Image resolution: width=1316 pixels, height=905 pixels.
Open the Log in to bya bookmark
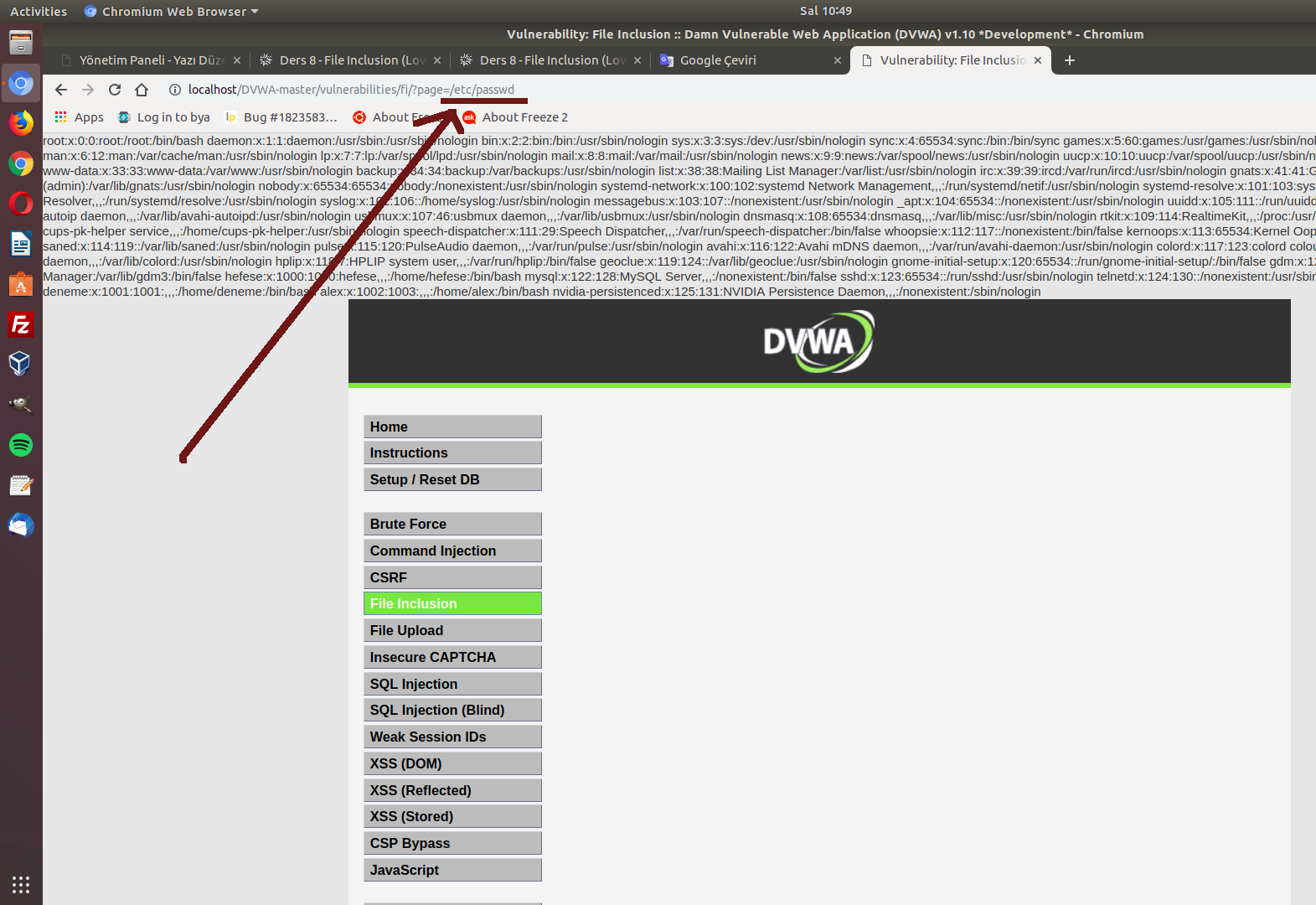pyautogui.click(x=164, y=117)
